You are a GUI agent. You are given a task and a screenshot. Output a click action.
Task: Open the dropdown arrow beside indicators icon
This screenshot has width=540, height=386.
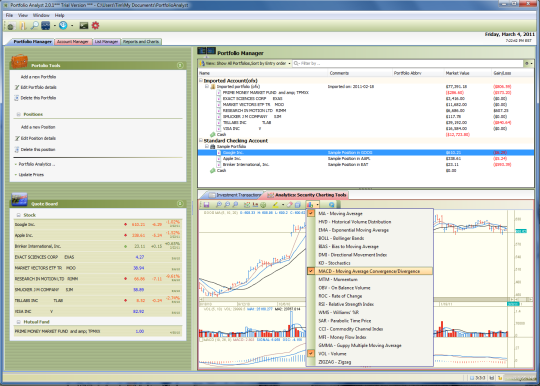tap(317, 205)
